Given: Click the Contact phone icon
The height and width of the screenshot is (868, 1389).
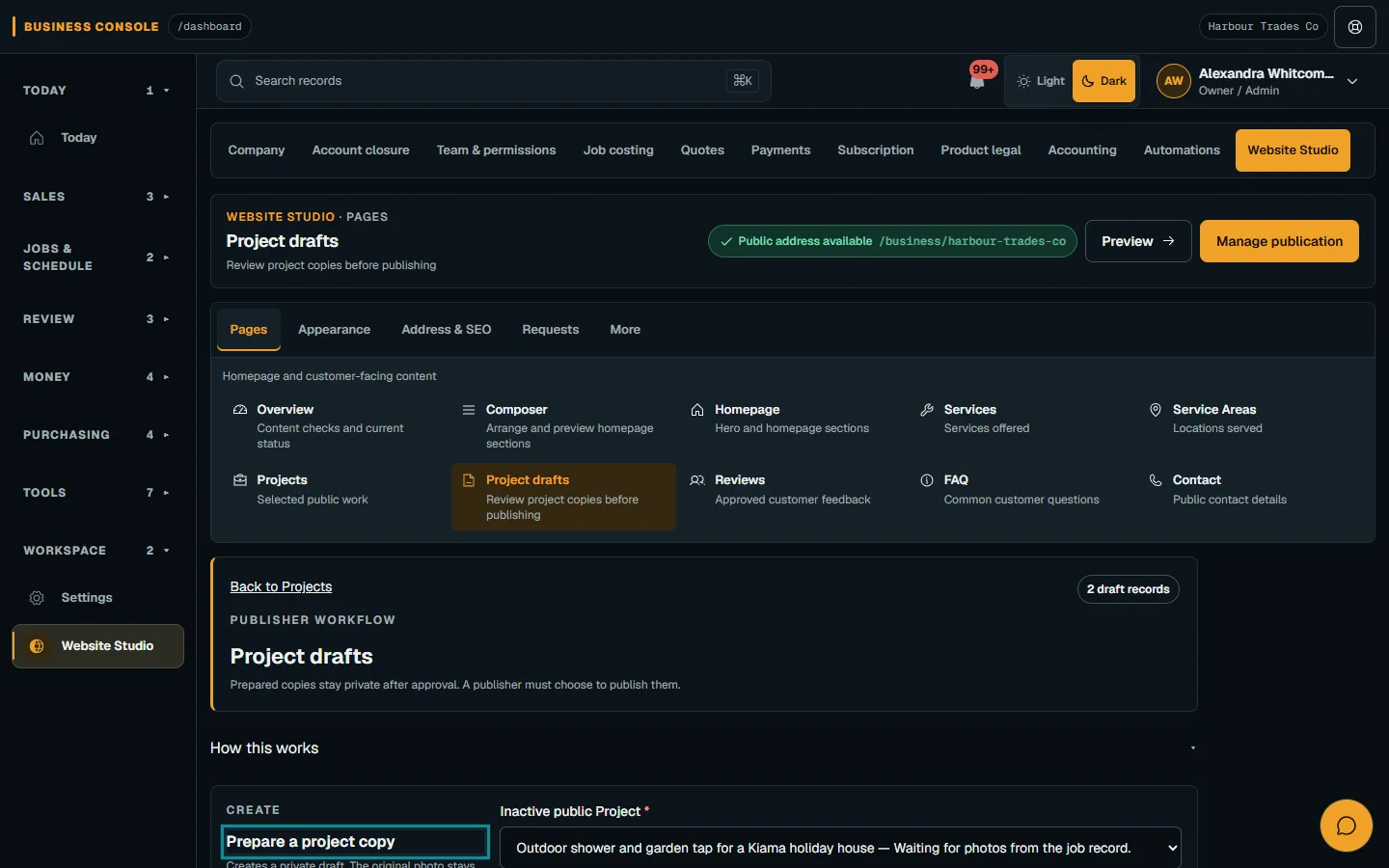Looking at the screenshot, I should [1156, 480].
